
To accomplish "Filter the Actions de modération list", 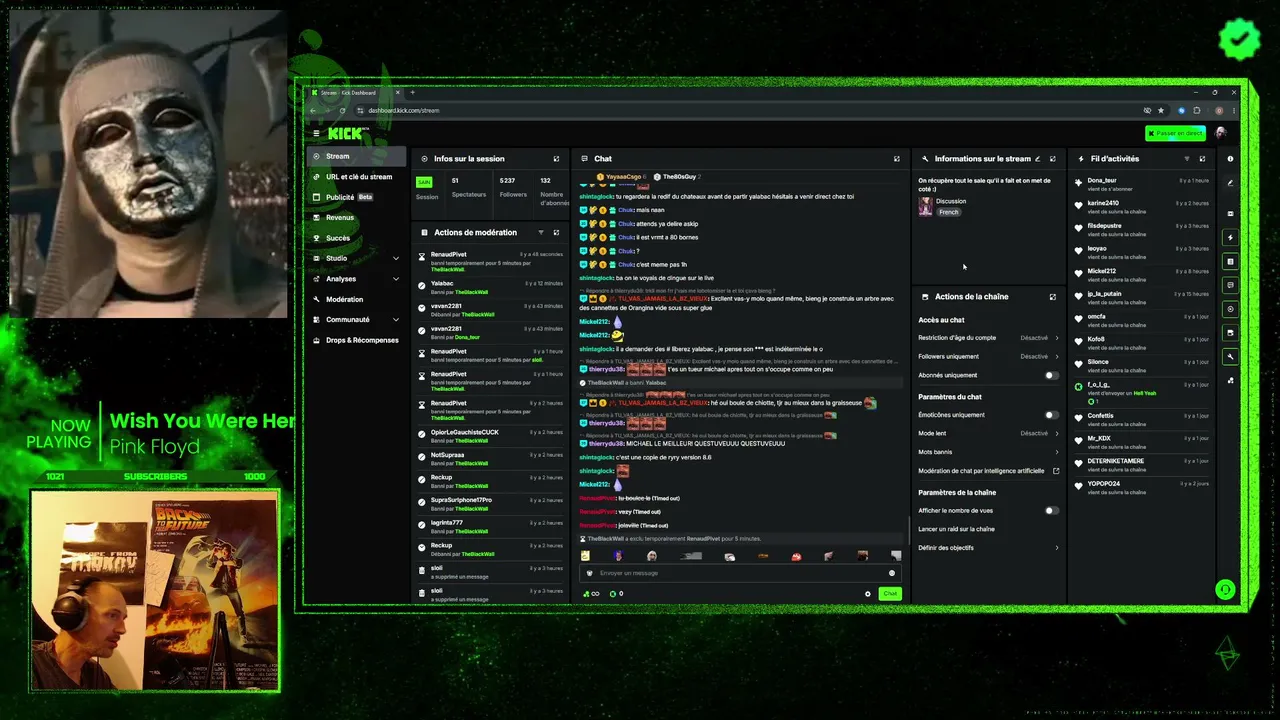I will (541, 232).
